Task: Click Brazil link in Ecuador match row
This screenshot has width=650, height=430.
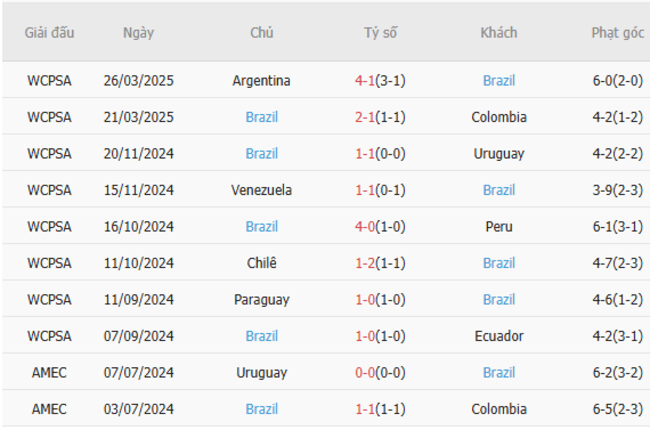Action: 262,336
